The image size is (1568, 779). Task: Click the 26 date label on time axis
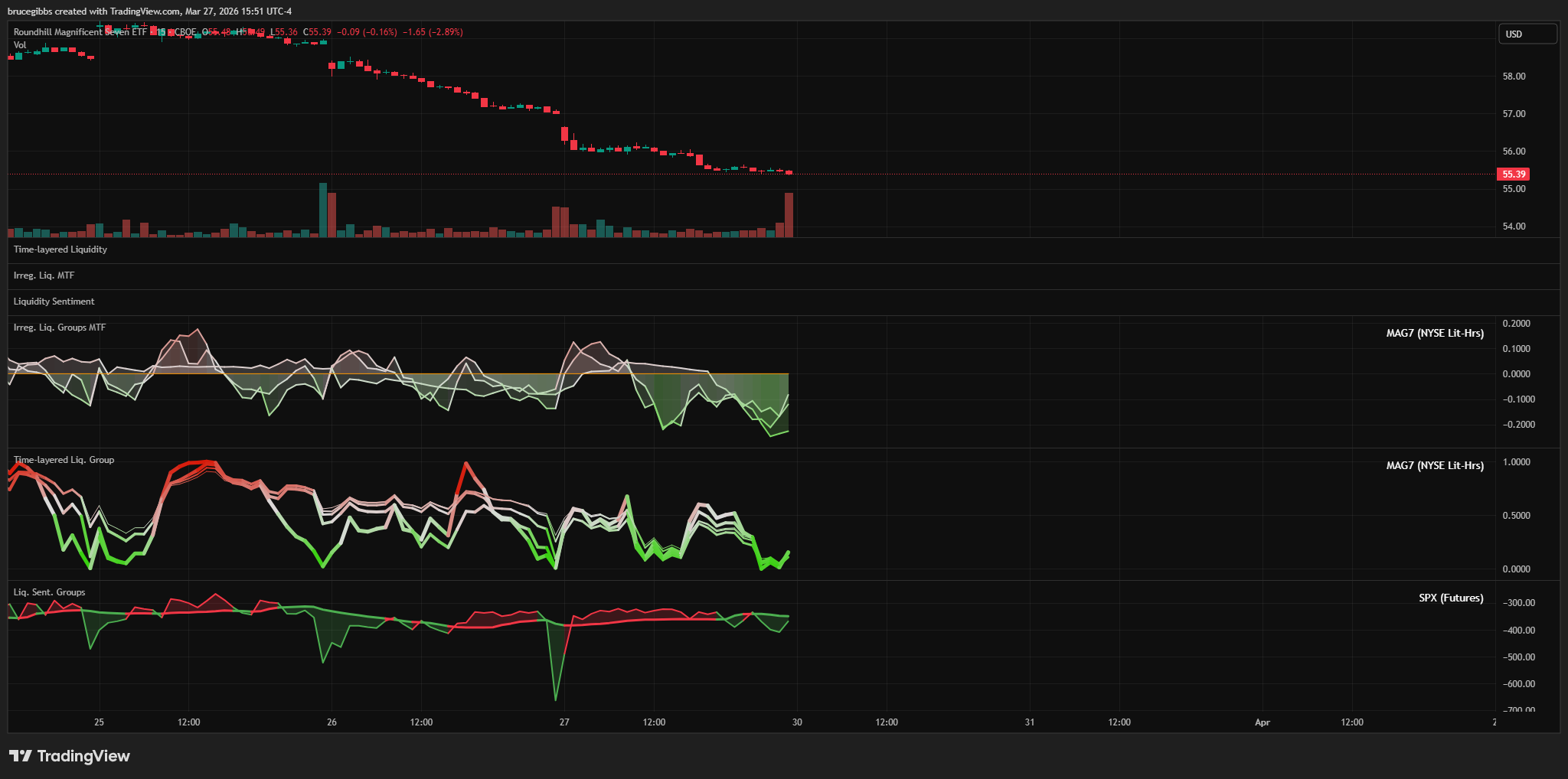332,722
